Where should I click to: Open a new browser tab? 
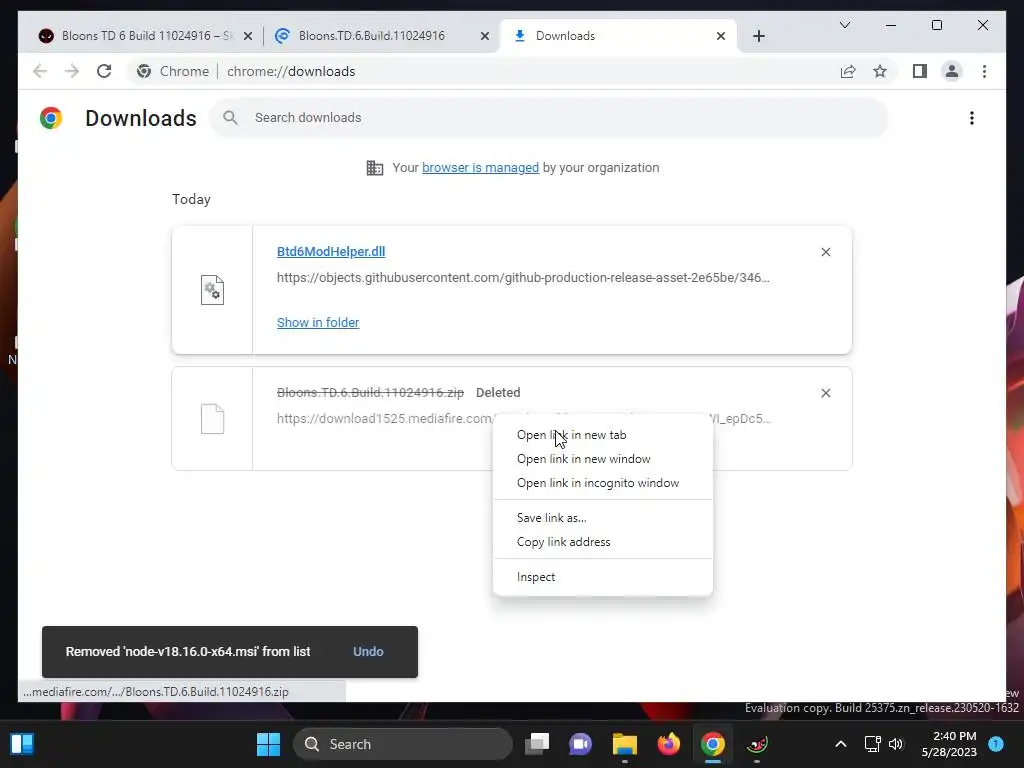tap(758, 36)
